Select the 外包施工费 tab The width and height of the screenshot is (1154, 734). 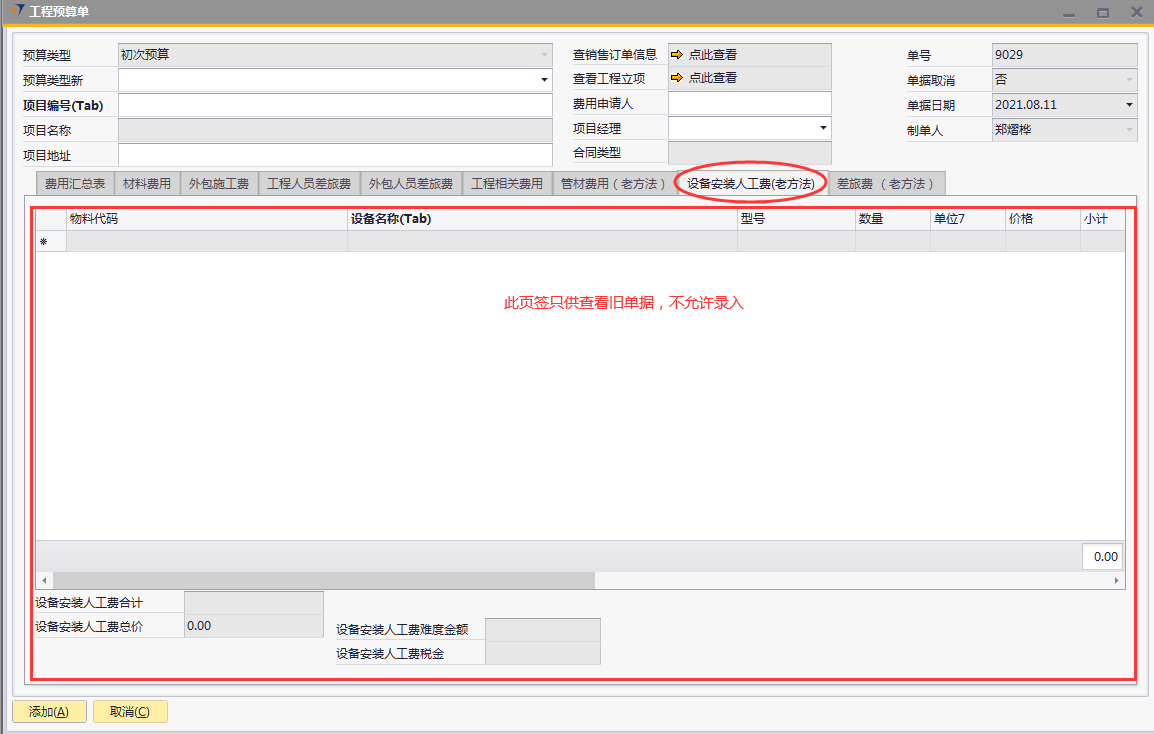pyautogui.click(x=219, y=184)
